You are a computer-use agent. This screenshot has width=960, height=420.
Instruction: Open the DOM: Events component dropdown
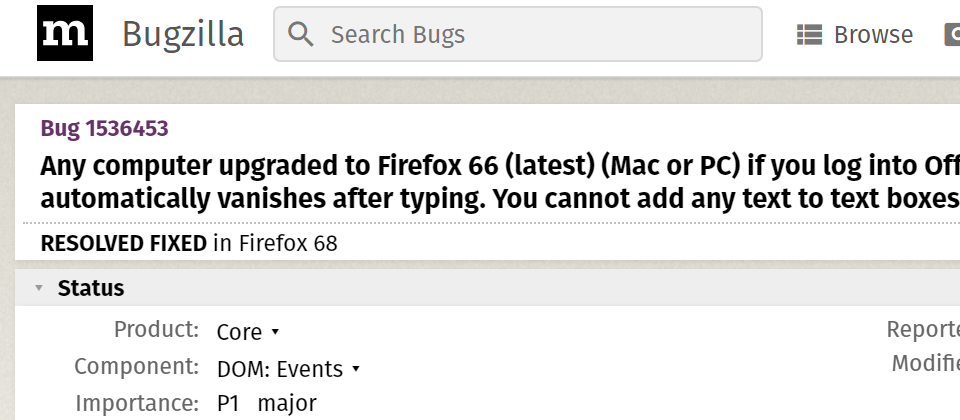[288, 369]
